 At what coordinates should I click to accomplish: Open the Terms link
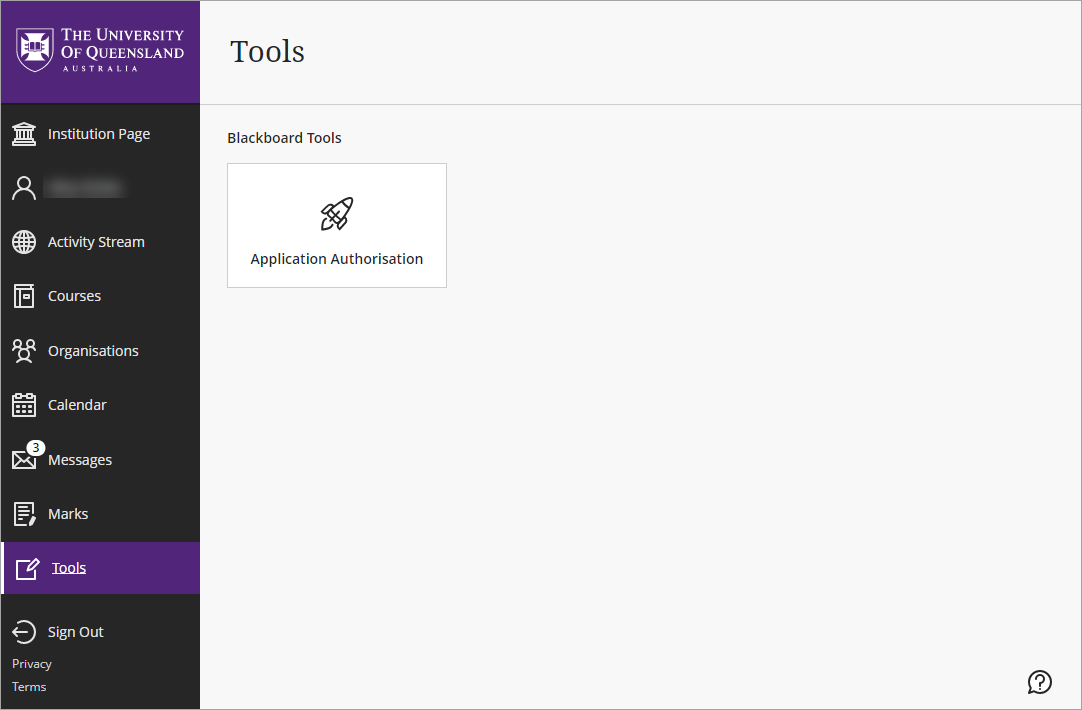pos(29,687)
